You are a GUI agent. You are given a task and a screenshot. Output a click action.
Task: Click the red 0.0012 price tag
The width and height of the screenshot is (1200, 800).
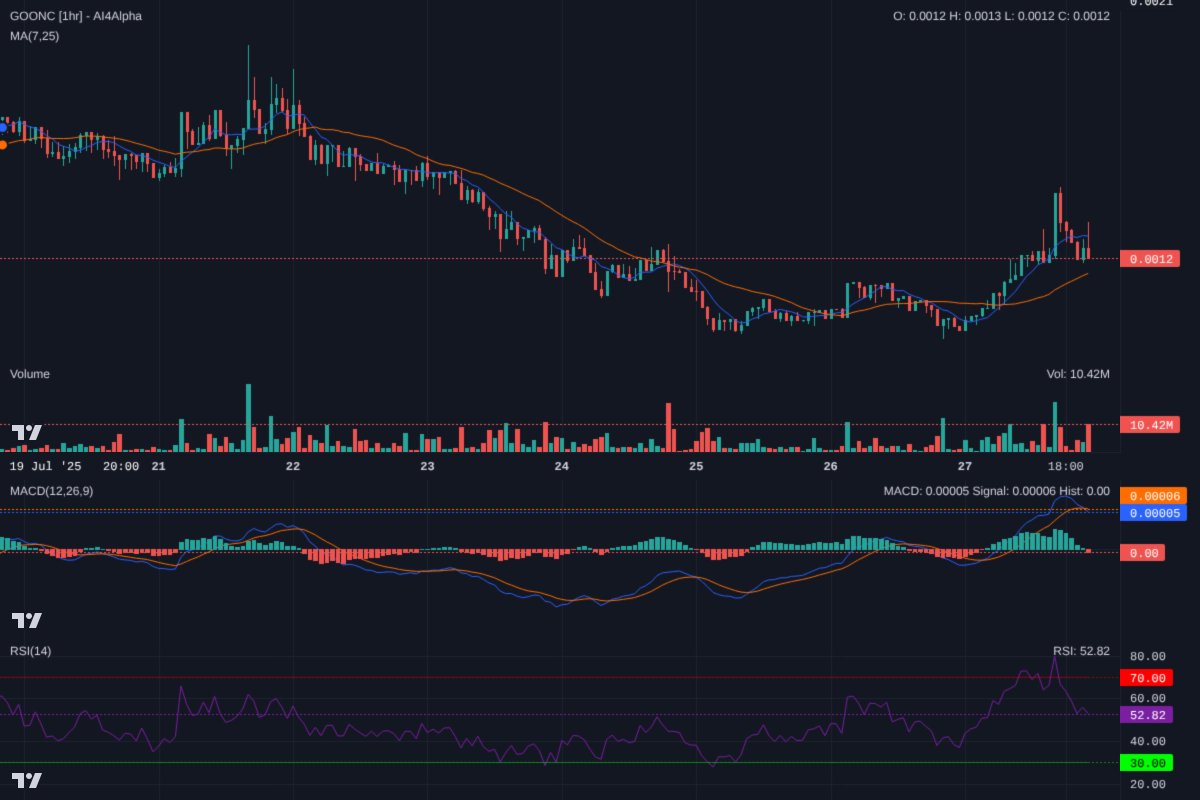pyautogui.click(x=1151, y=259)
